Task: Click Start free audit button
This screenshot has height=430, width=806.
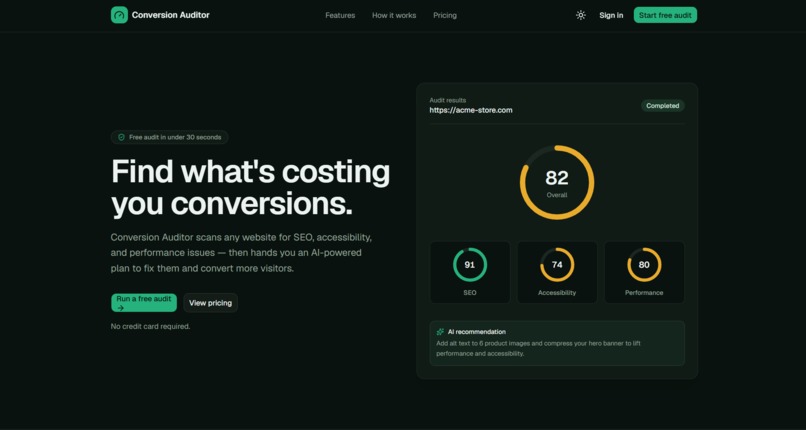Action: (665, 15)
